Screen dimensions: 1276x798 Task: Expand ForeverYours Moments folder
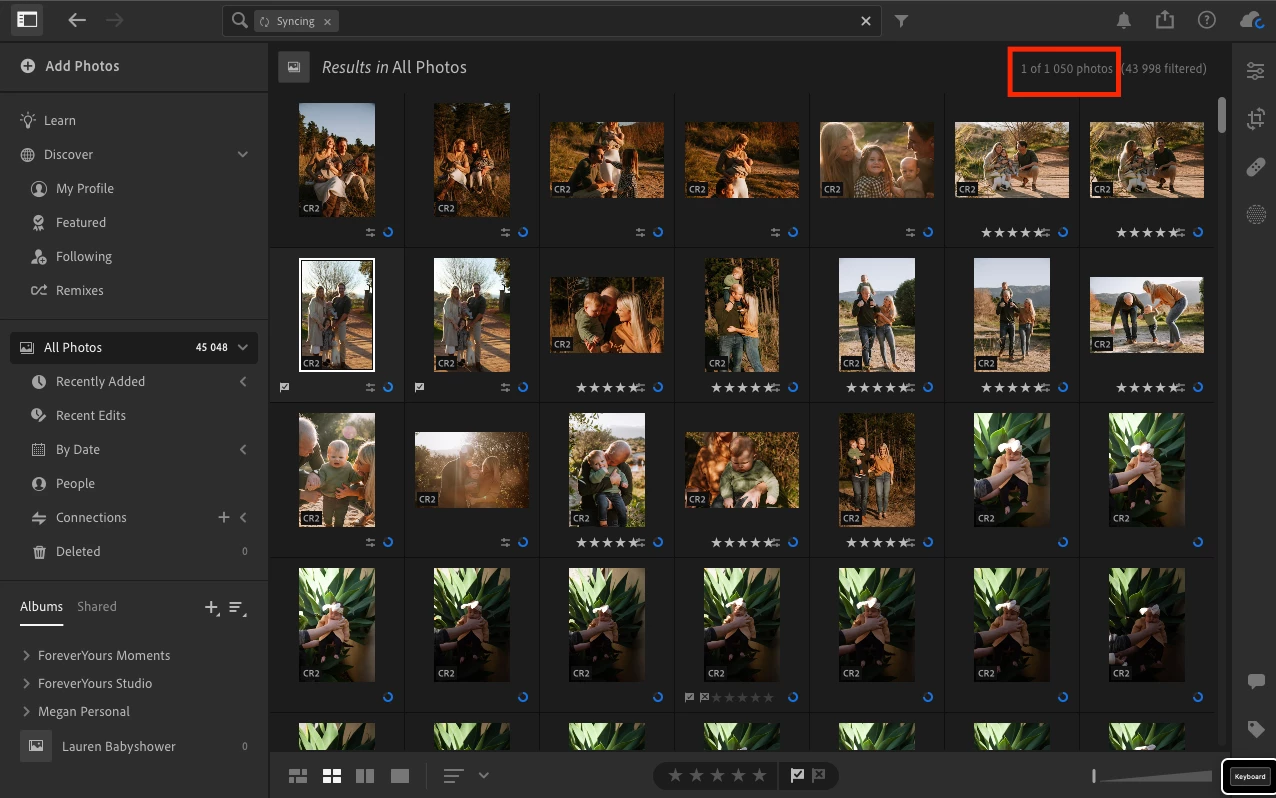[26, 656]
